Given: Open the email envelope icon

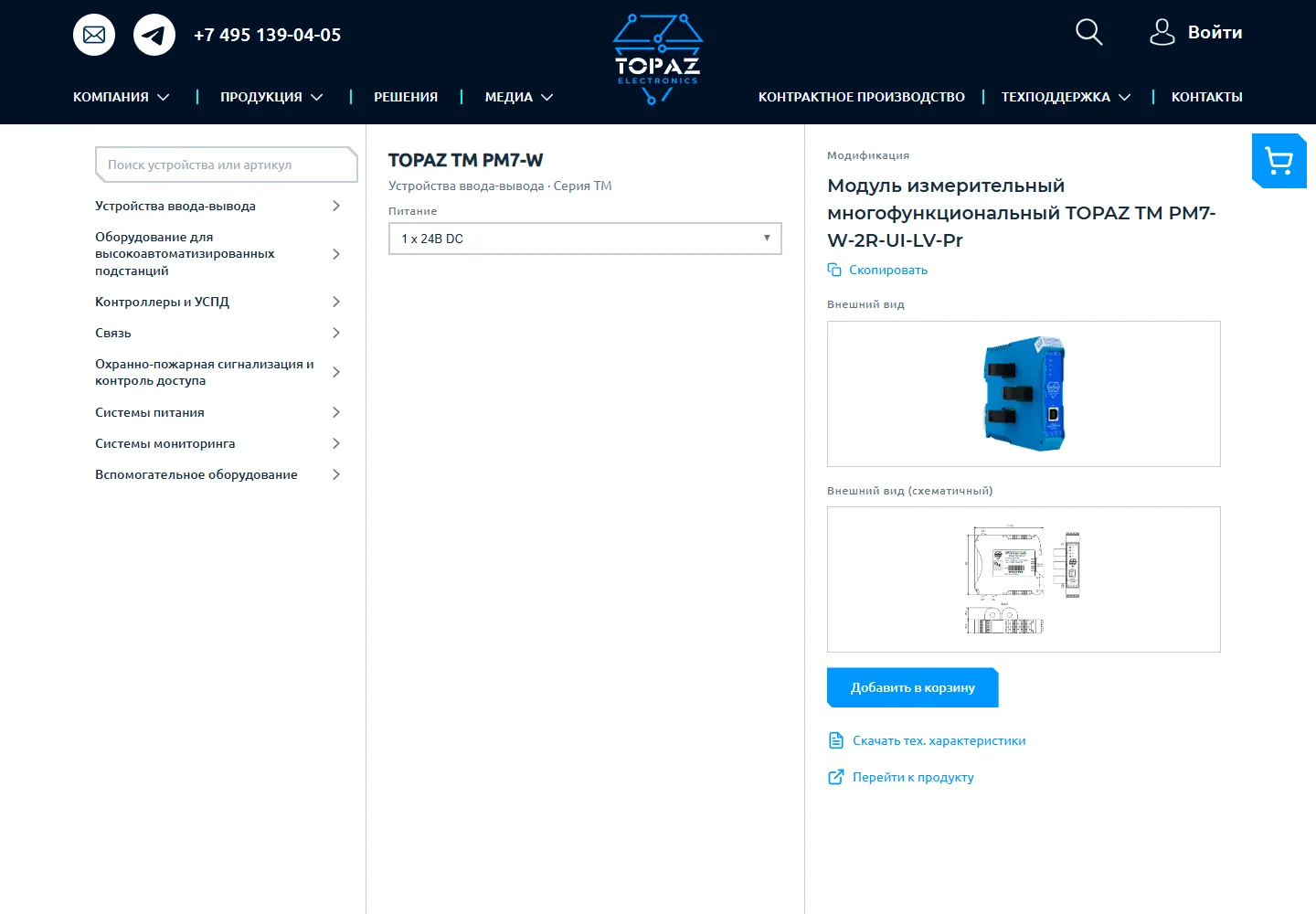Looking at the screenshot, I should (94, 35).
